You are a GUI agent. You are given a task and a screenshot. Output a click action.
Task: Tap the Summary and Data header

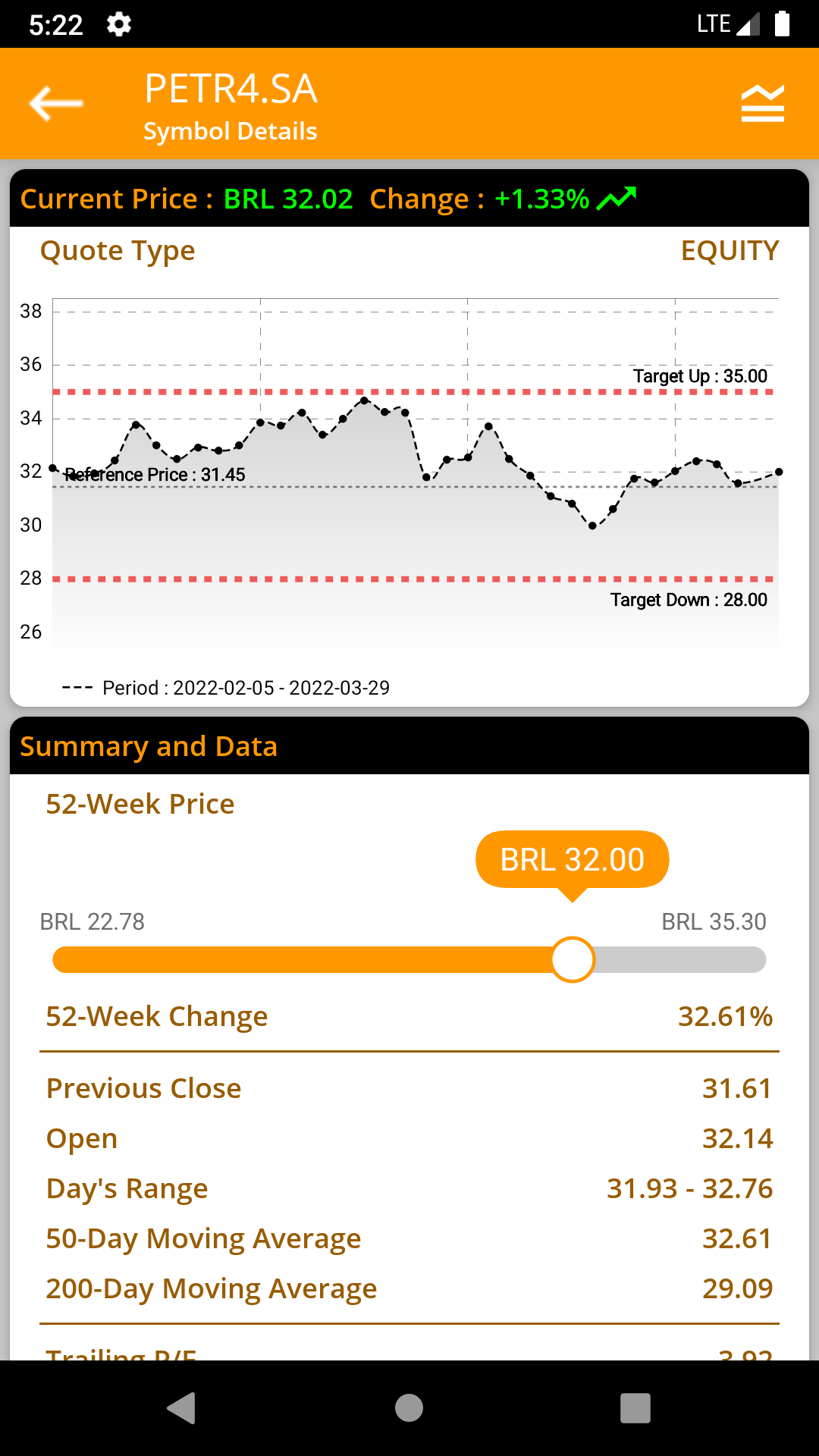click(149, 746)
